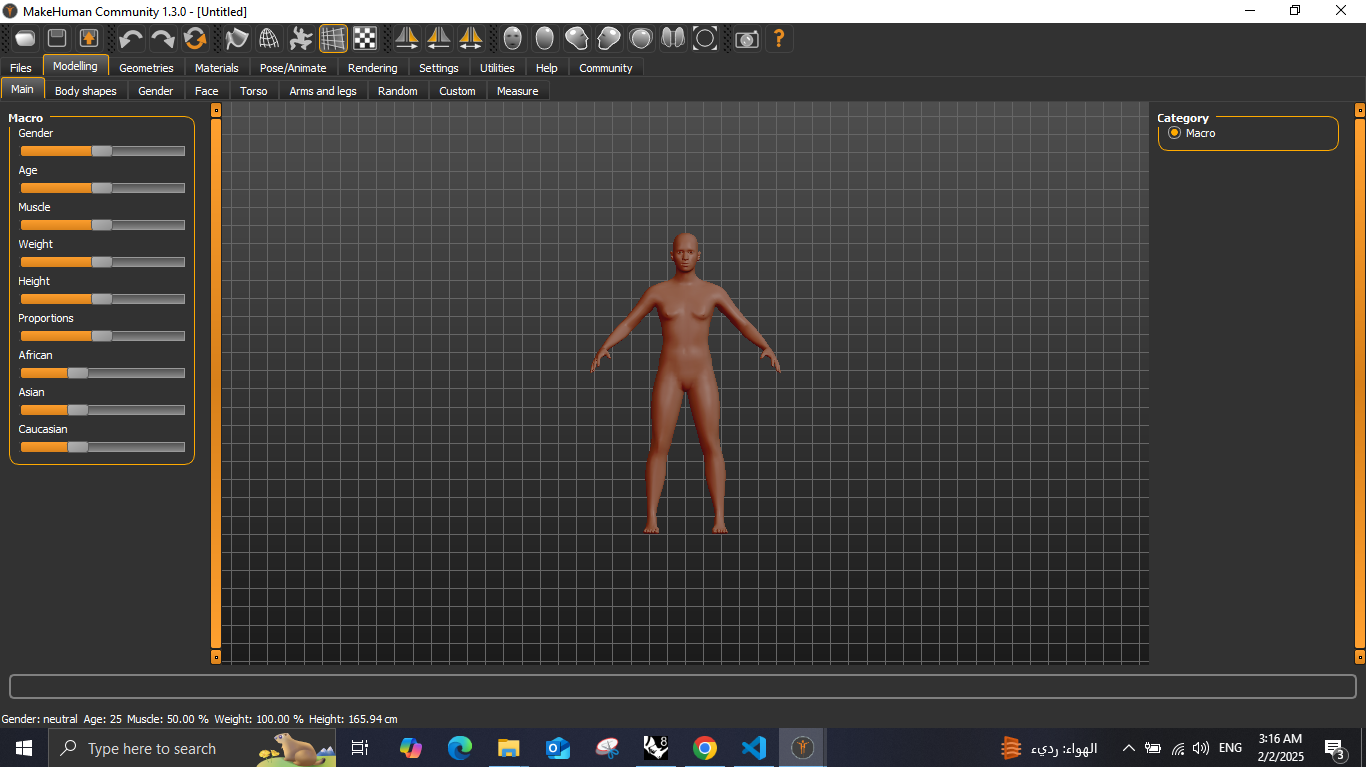Switch to the Measure sub-tab
1366x767 pixels.
[518, 91]
